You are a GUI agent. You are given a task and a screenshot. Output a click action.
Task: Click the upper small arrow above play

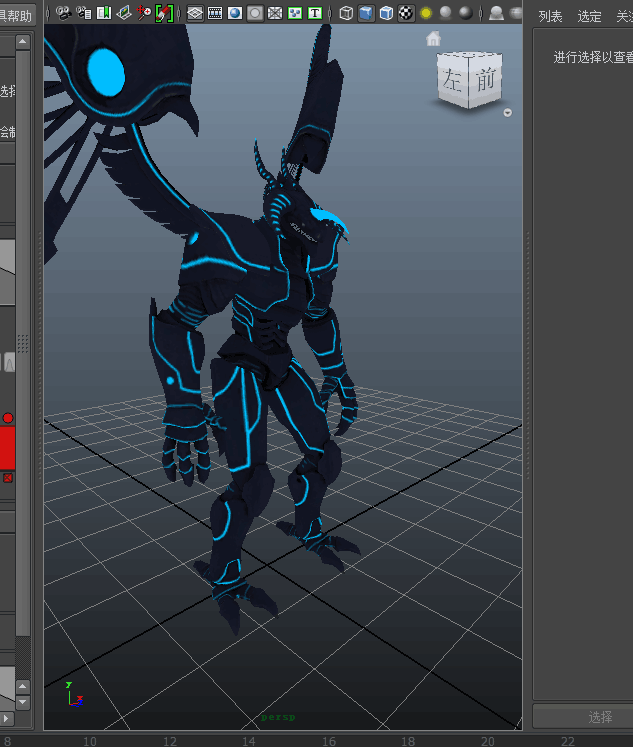point(22,686)
